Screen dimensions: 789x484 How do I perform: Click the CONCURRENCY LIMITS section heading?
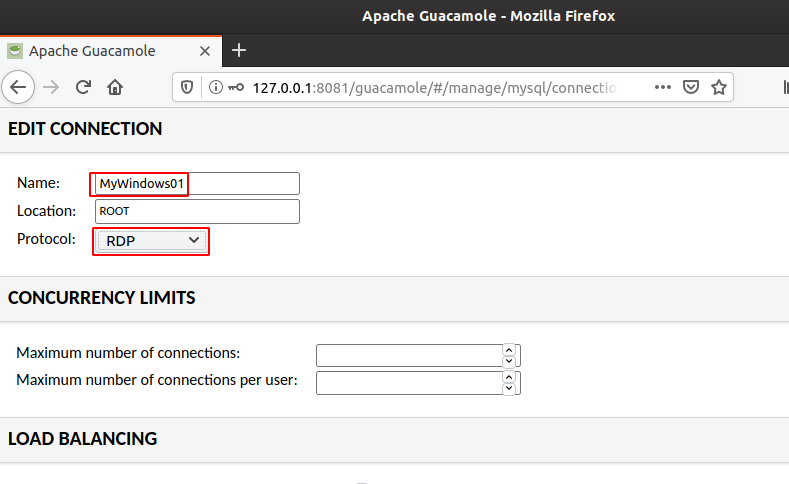click(102, 298)
